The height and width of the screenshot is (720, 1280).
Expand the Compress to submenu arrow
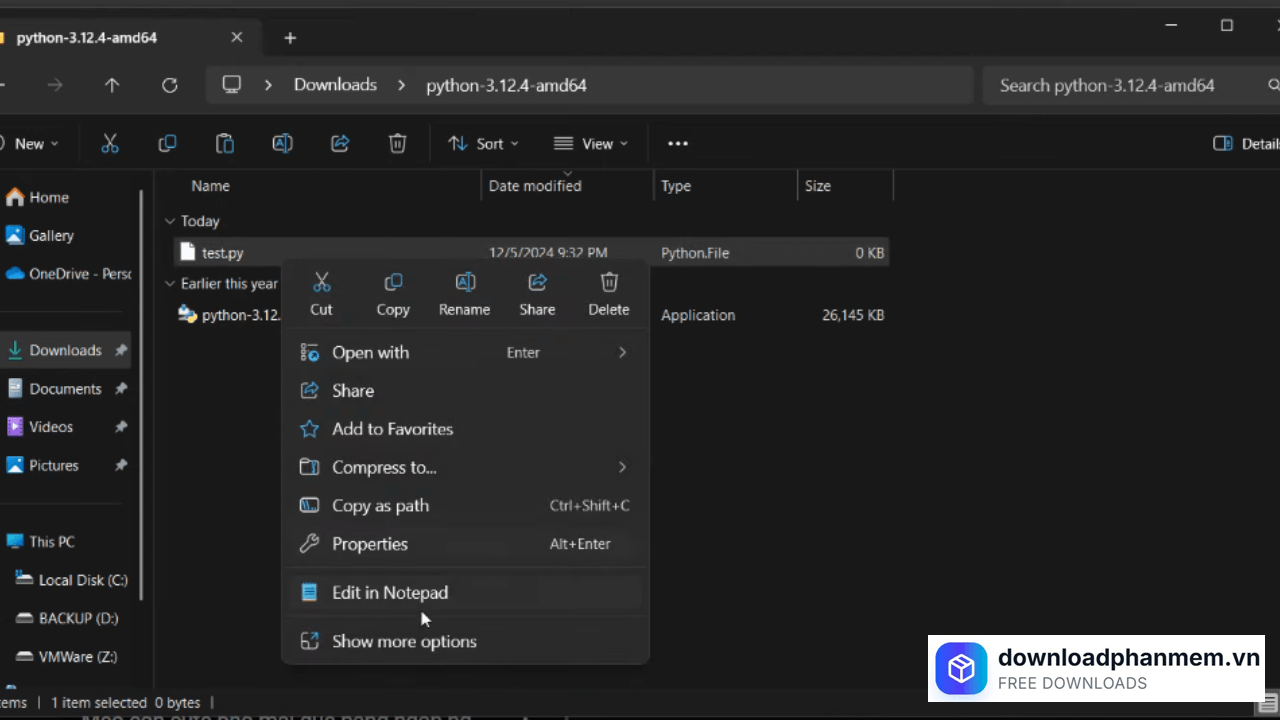coord(622,467)
